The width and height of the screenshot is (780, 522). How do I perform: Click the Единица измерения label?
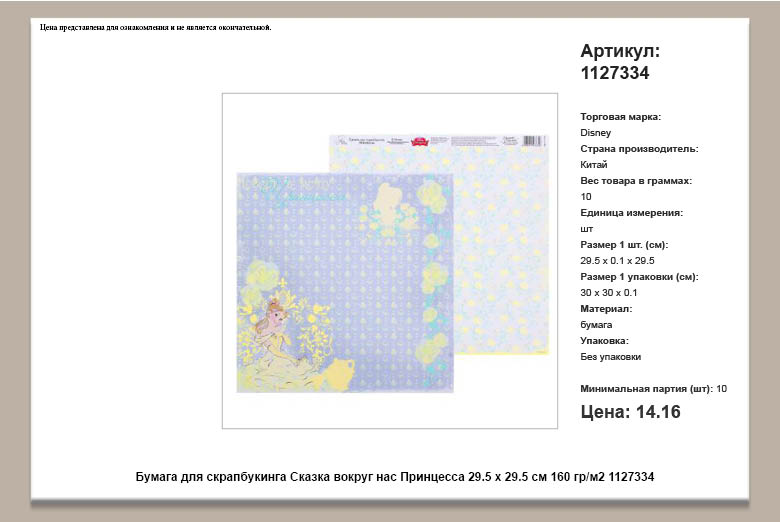click(631, 213)
